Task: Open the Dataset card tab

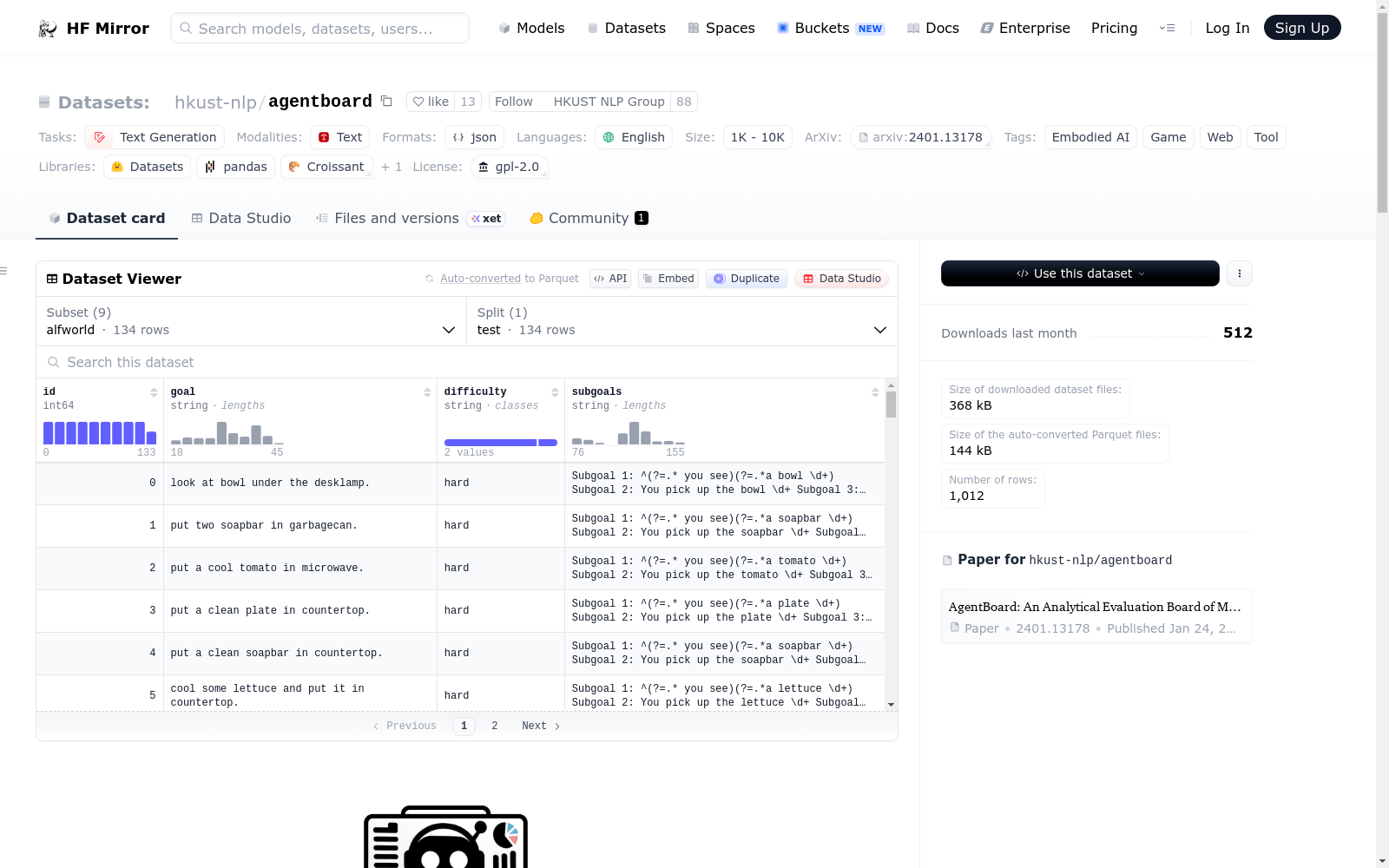Action: [107, 219]
